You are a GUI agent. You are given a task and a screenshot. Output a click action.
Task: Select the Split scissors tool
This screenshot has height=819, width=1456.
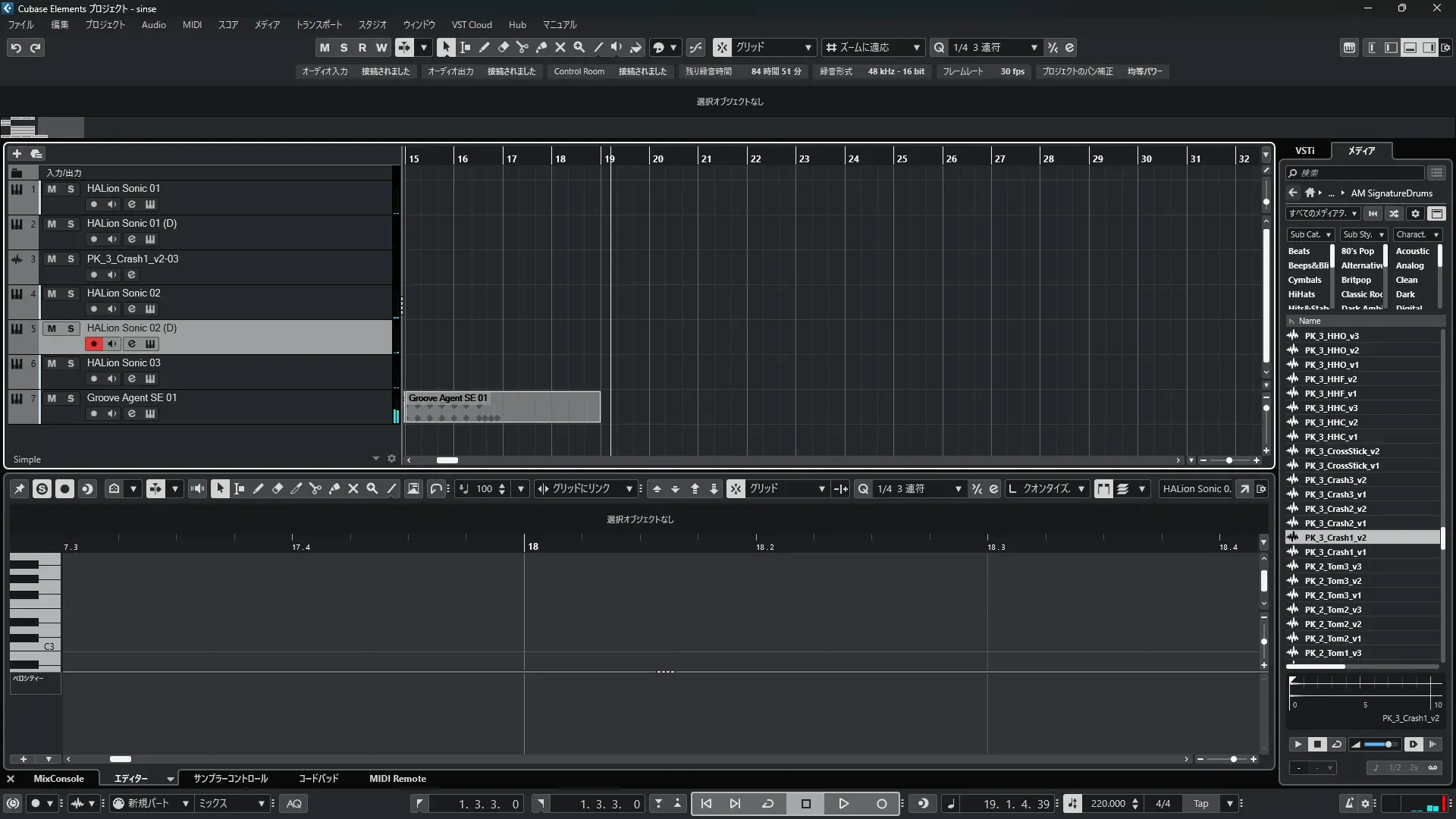[x=522, y=47]
